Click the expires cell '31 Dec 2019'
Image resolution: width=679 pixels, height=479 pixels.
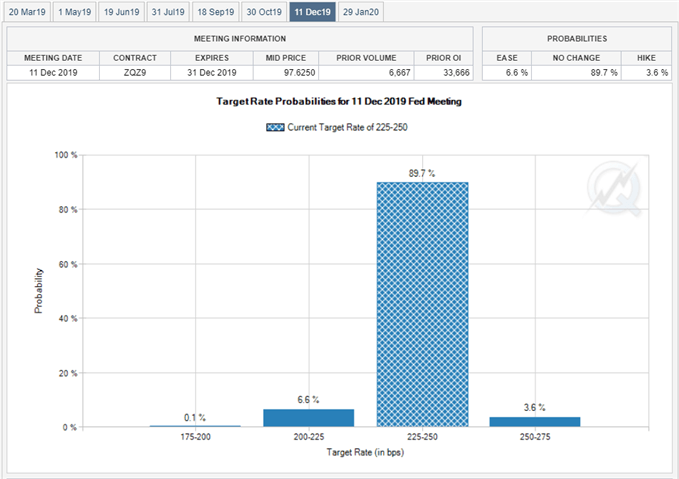(212, 73)
